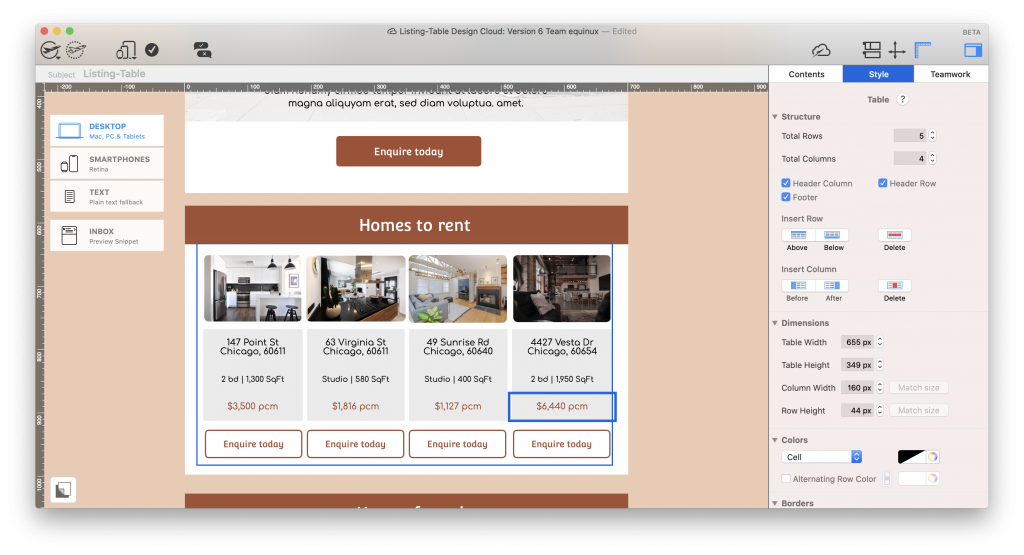Collapse the Colors section

coord(775,440)
